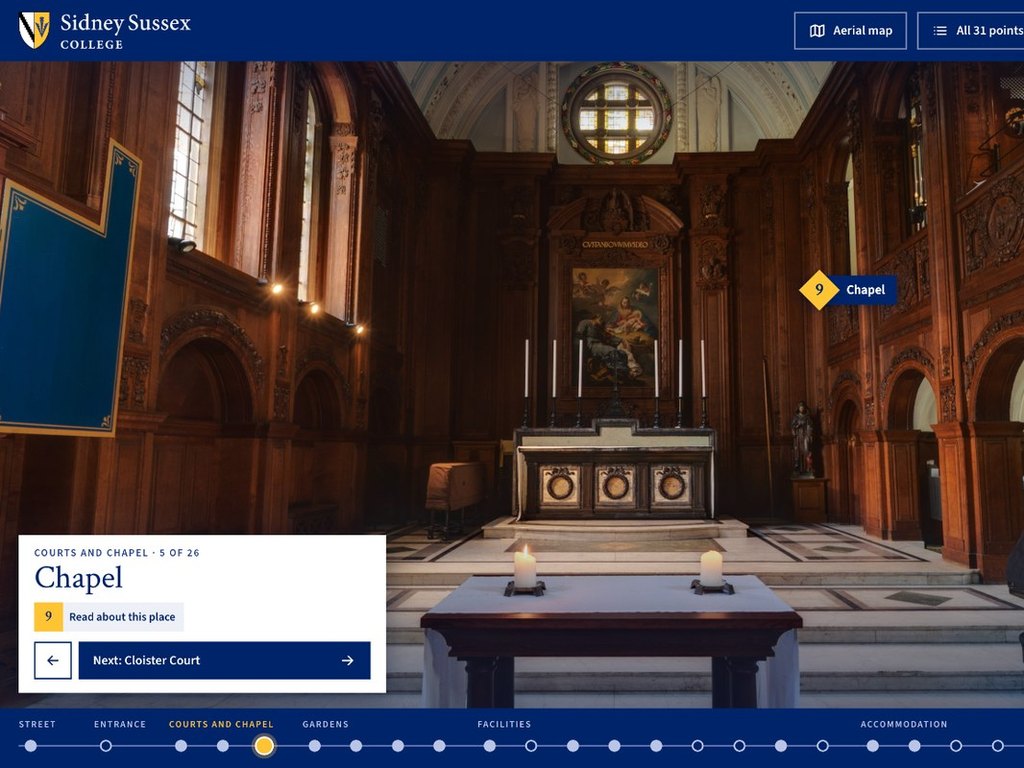This screenshot has height=768, width=1024.
Task: Jump to first dot under Courts and Chapel
Action: [181, 746]
